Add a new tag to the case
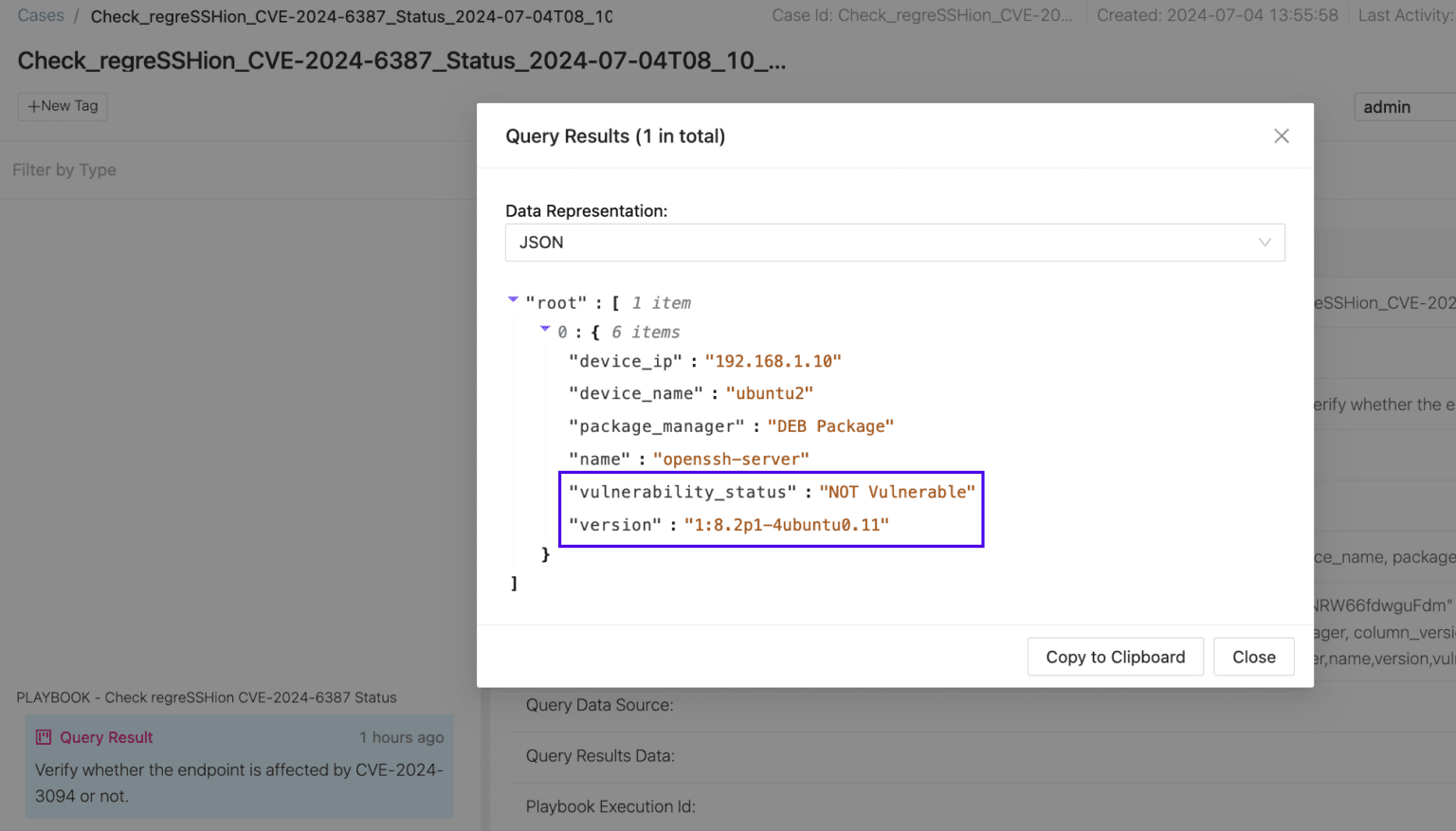The width and height of the screenshot is (1456, 831). click(63, 106)
